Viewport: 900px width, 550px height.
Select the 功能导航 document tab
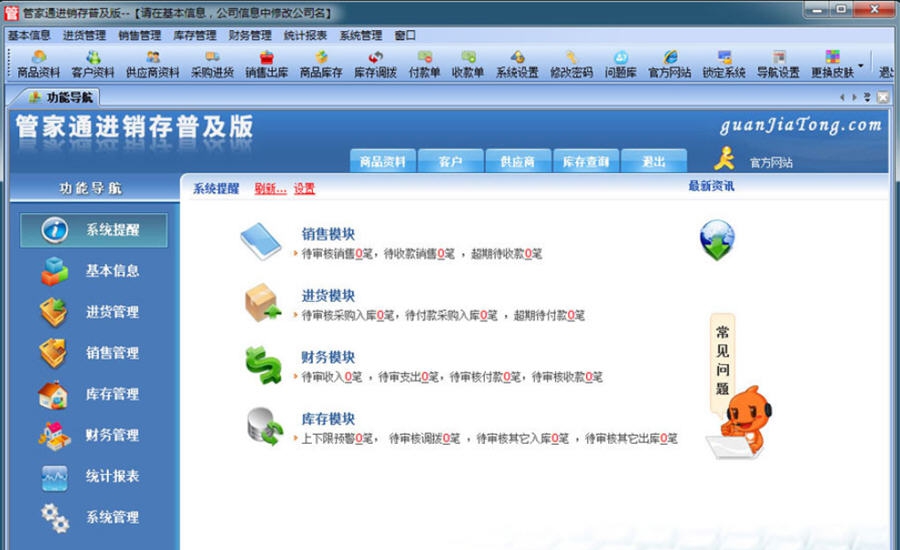(60, 97)
